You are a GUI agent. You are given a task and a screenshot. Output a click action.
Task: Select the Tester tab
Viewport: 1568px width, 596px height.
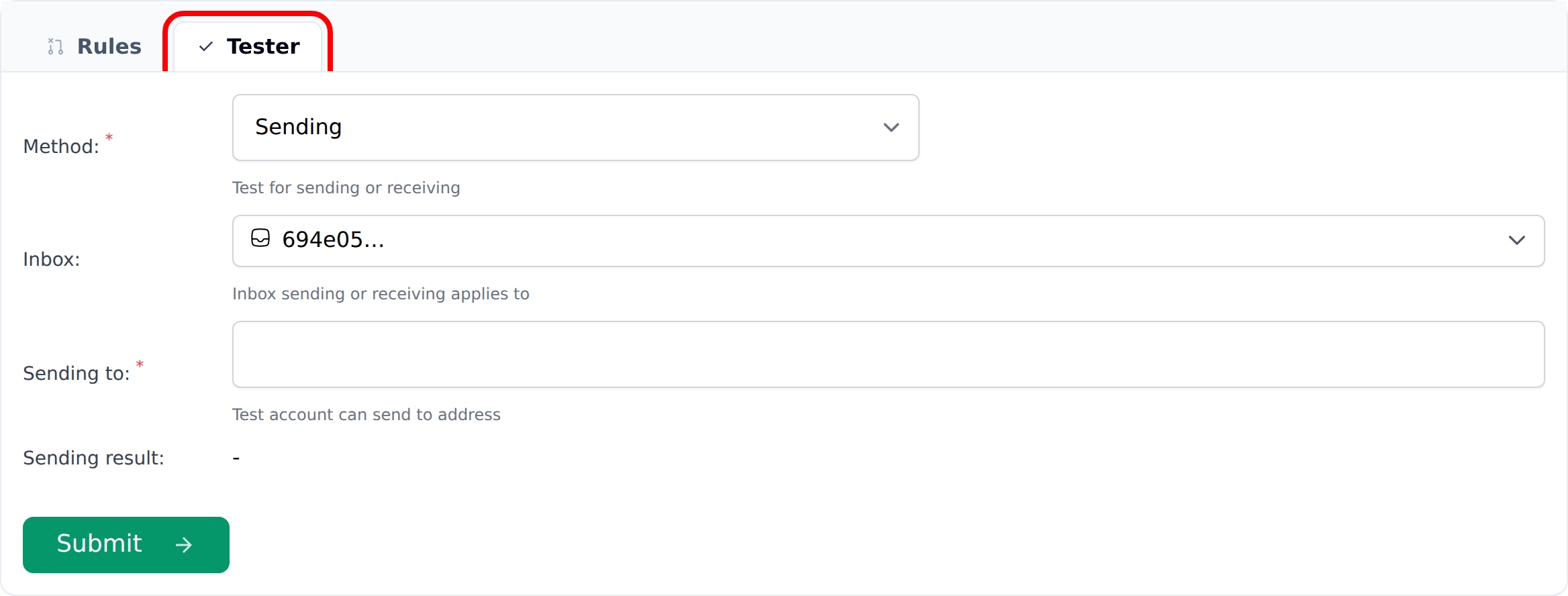coord(262,46)
